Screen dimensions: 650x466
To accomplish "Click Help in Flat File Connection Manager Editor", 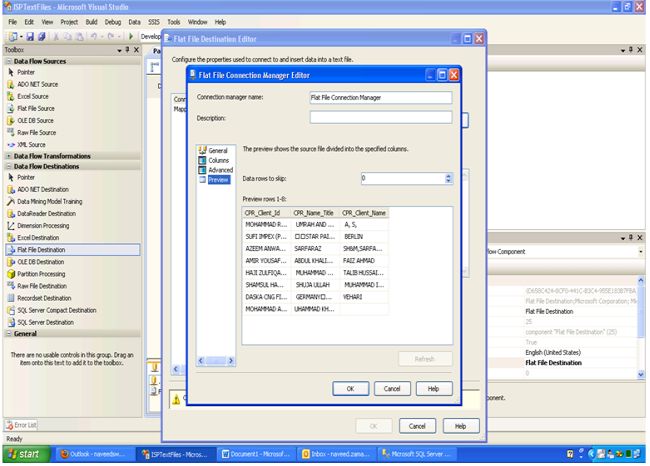I will click(x=434, y=388).
